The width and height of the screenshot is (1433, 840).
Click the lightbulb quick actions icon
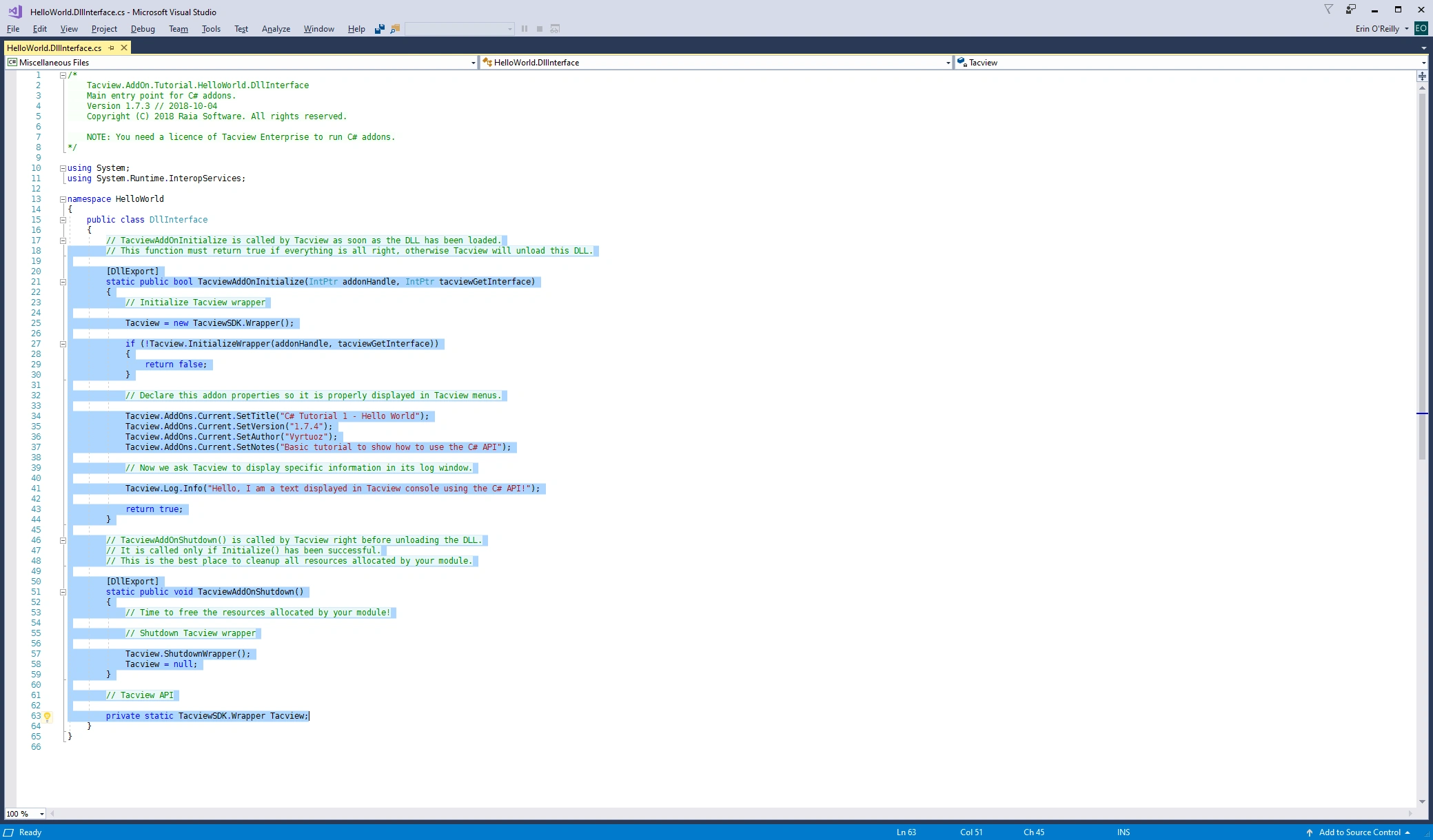tap(48, 716)
